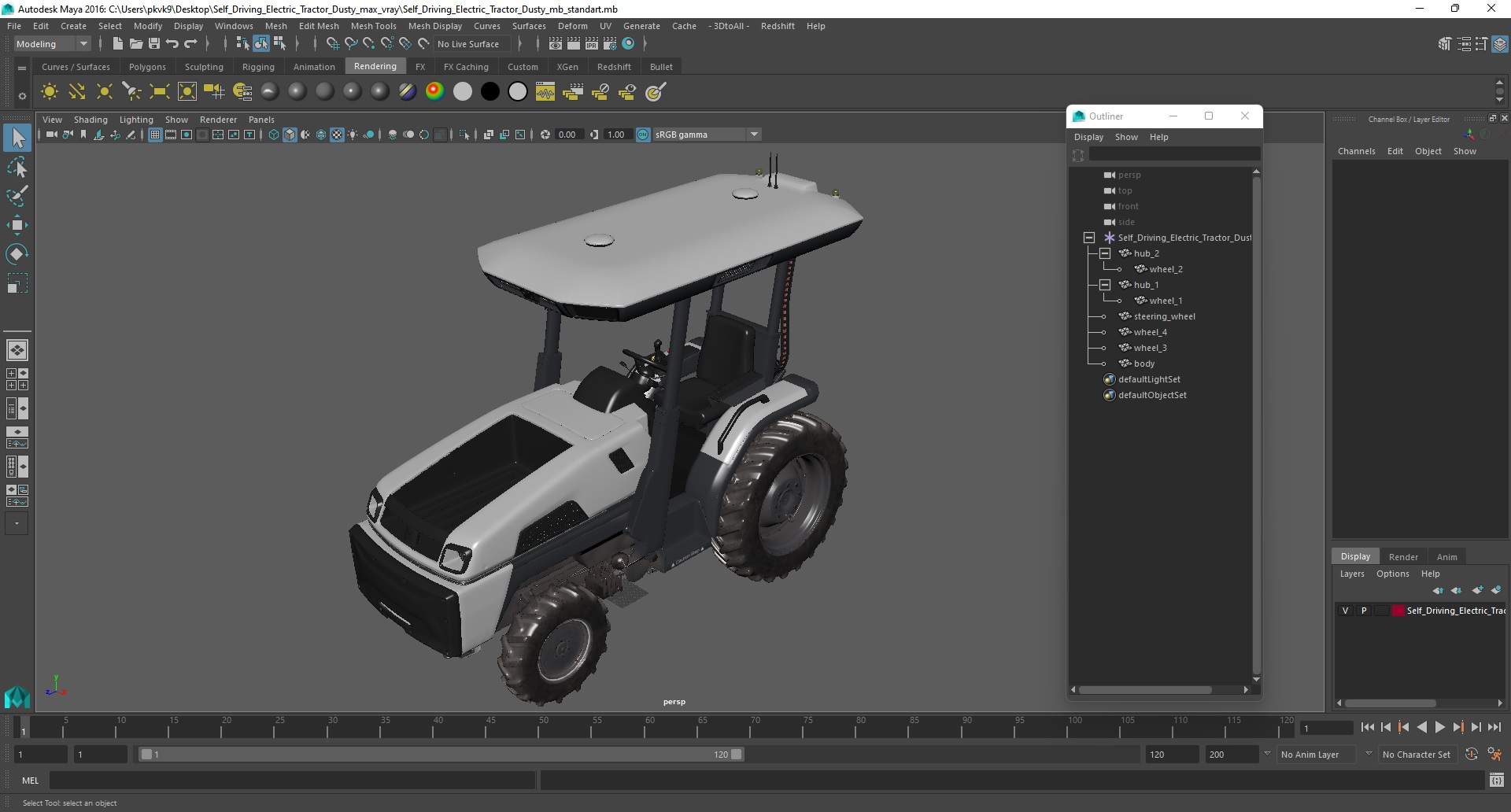This screenshot has height=812, width=1511.
Task: Activate the Scale tool in toolbox
Action: click(x=17, y=282)
